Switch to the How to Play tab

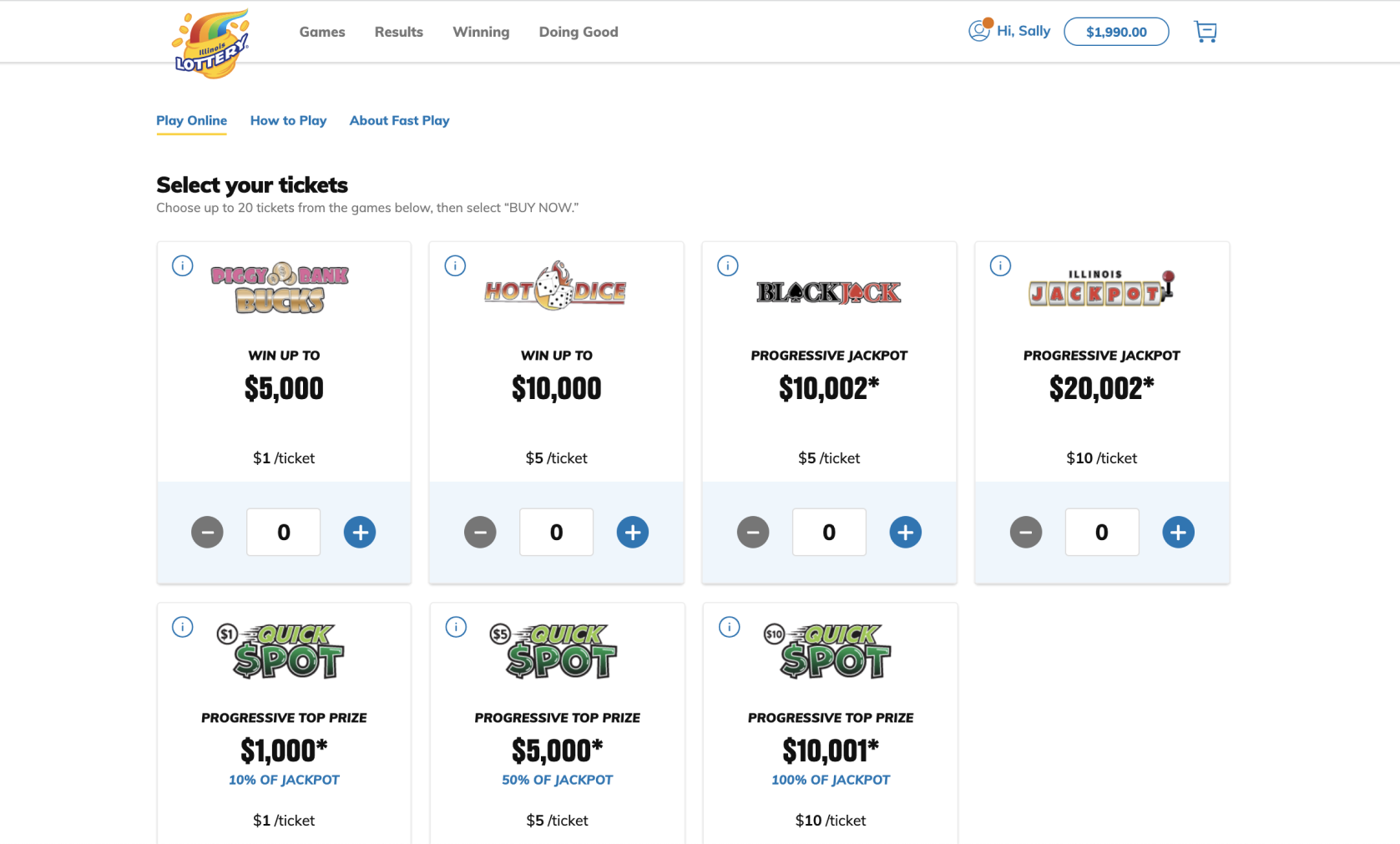[x=288, y=120]
